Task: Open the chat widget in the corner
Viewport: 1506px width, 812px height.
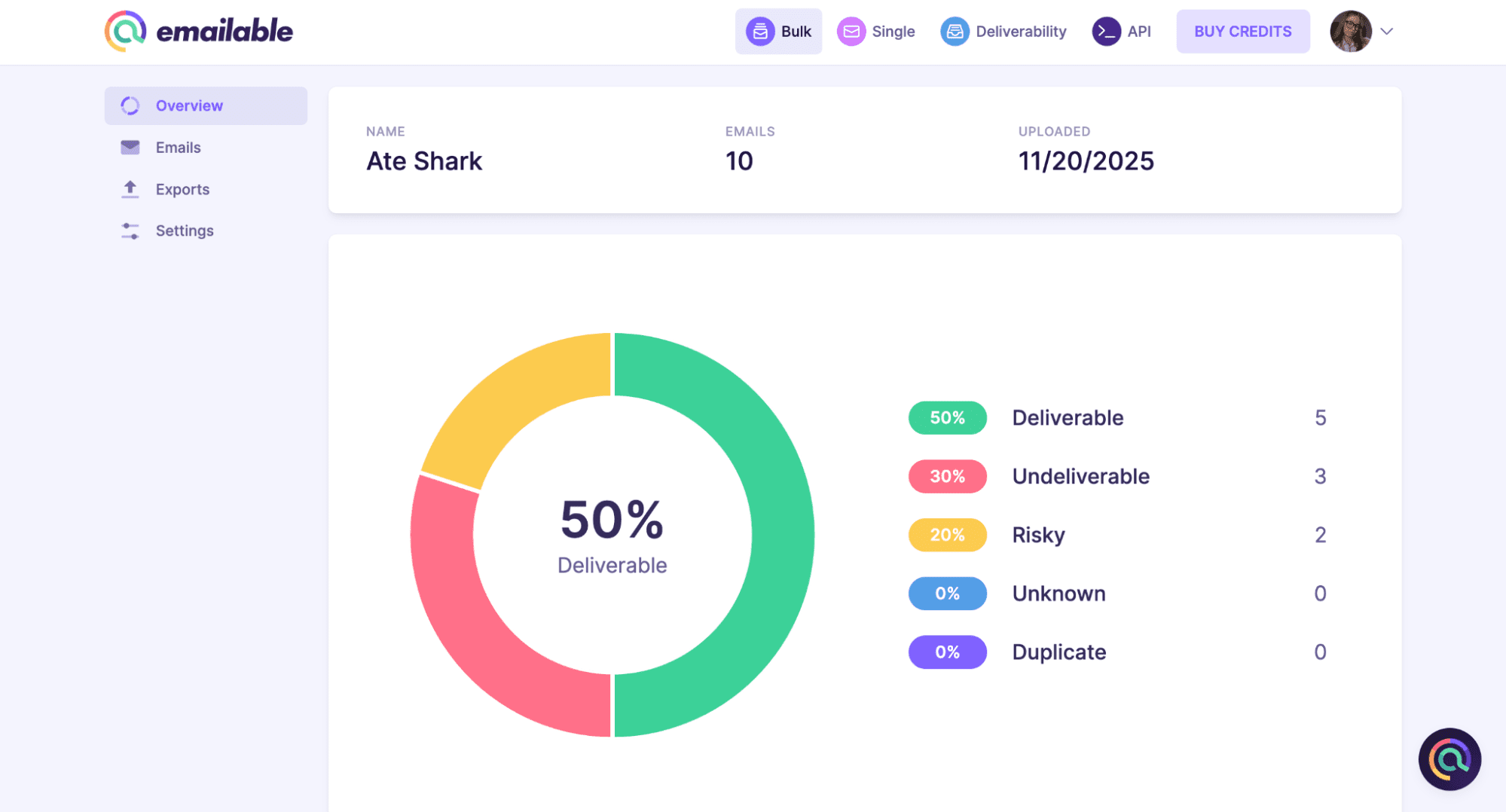Action: (x=1449, y=759)
